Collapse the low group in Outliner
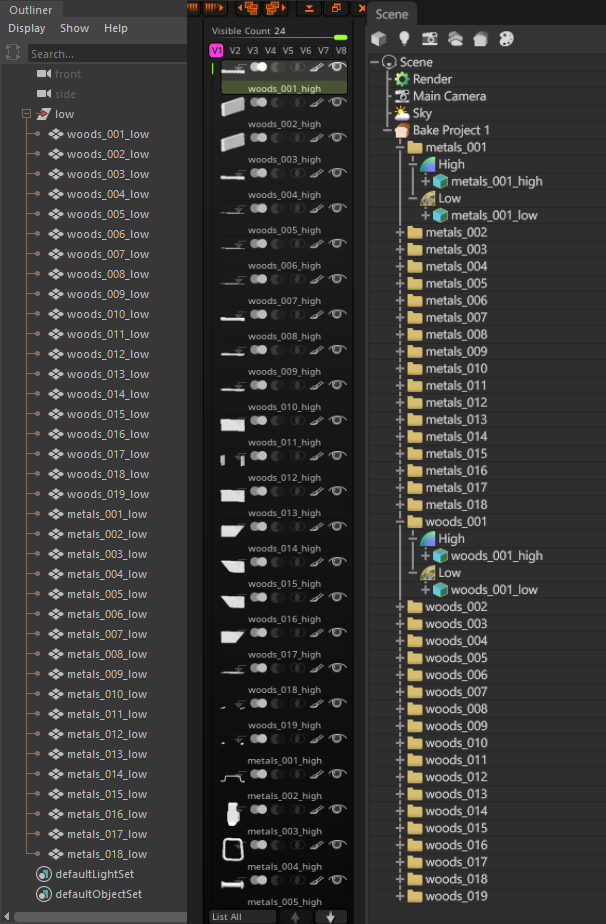This screenshot has width=606, height=924. (x=26, y=114)
